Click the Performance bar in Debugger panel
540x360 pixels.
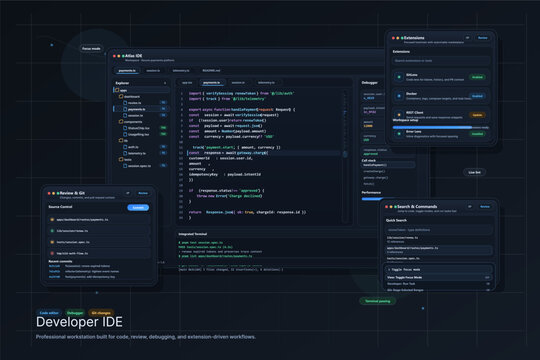[x=372, y=199]
